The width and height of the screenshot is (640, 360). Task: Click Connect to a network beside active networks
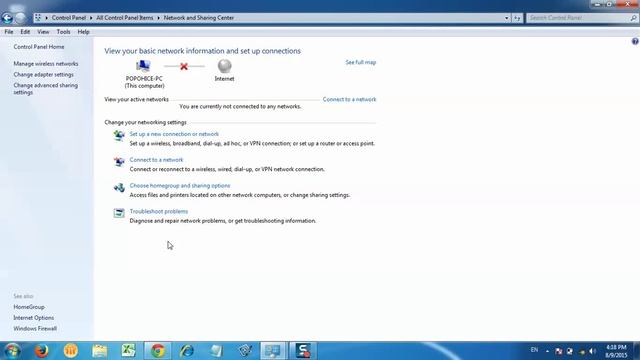click(x=349, y=99)
